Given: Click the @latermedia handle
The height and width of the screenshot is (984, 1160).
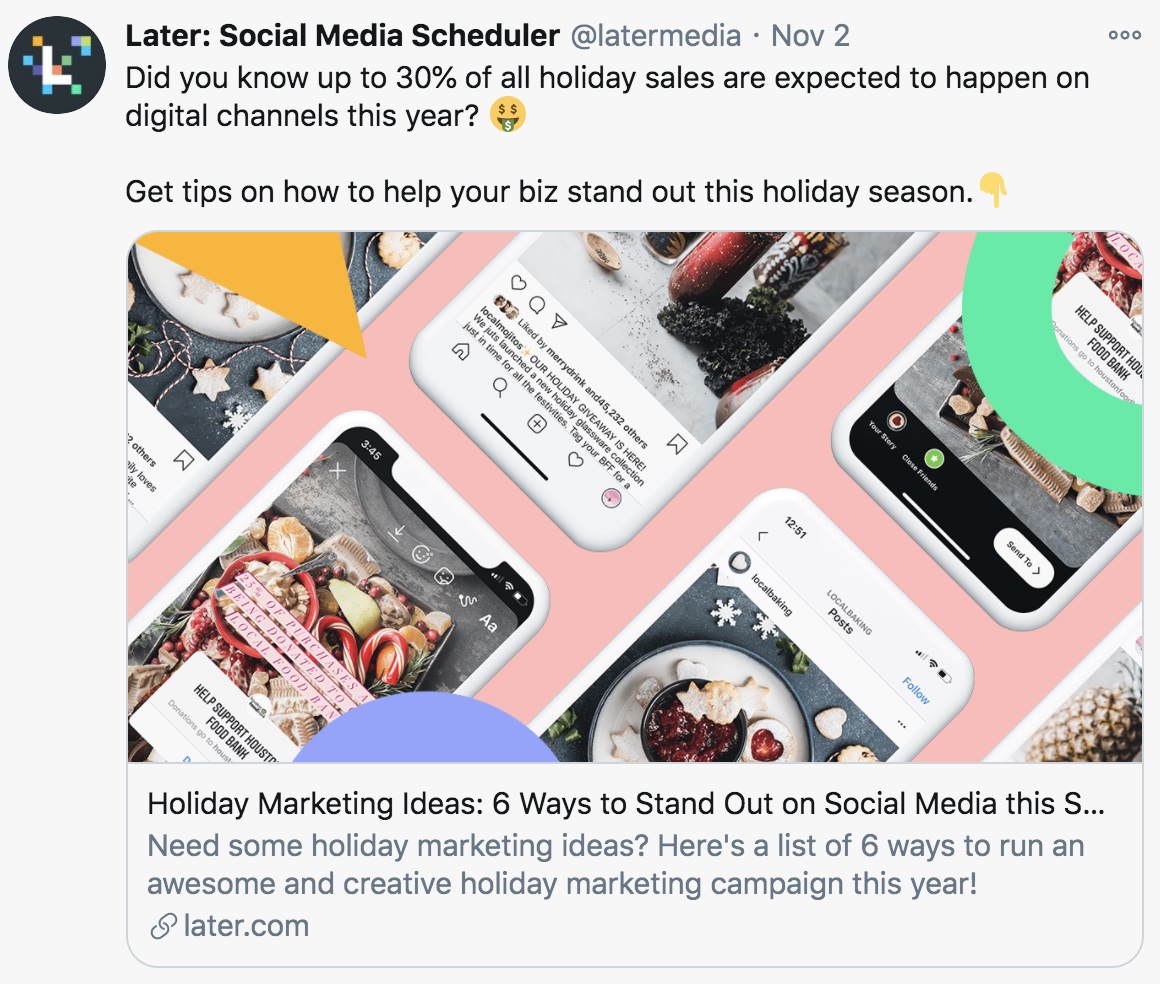Looking at the screenshot, I should point(655,36).
